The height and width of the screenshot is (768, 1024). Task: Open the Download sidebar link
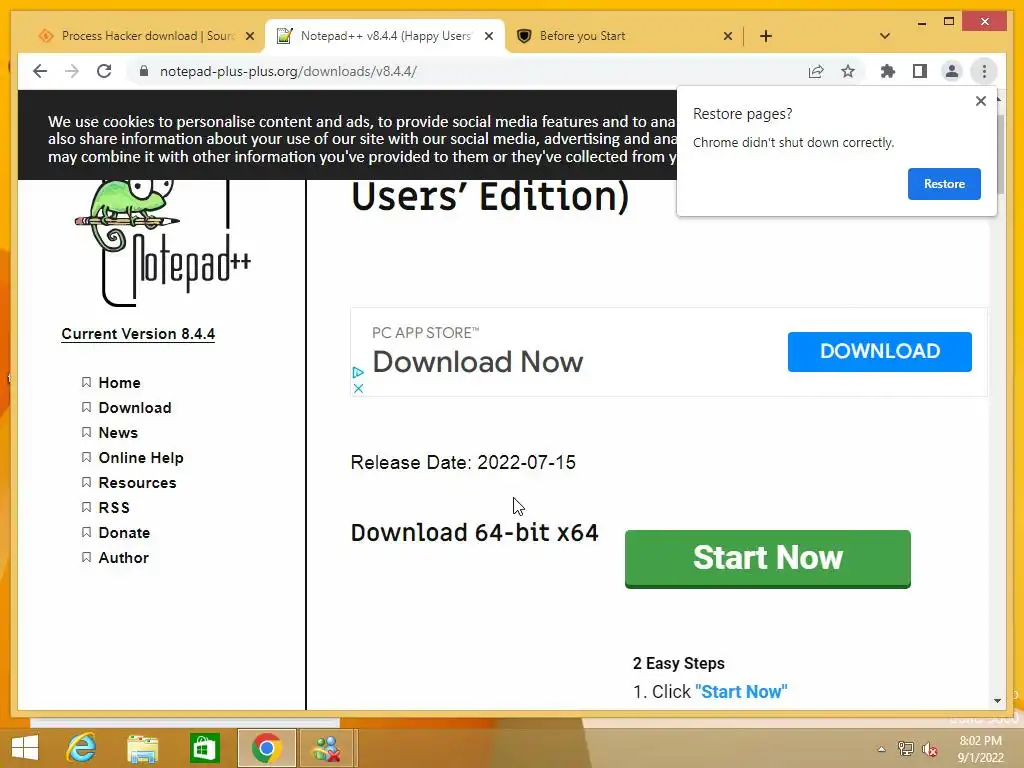coord(135,408)
